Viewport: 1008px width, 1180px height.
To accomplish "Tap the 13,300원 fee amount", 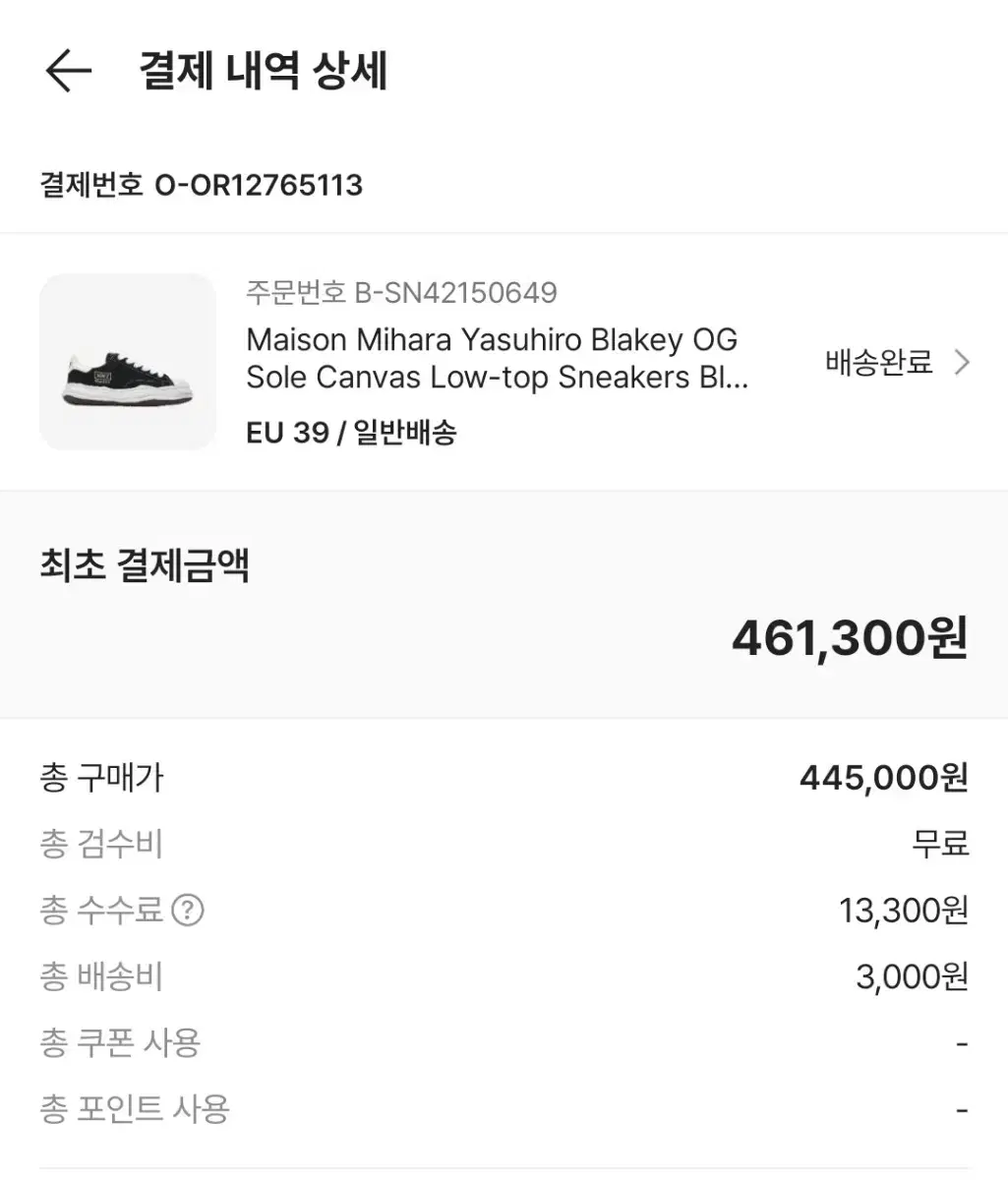I will point(903,911).
